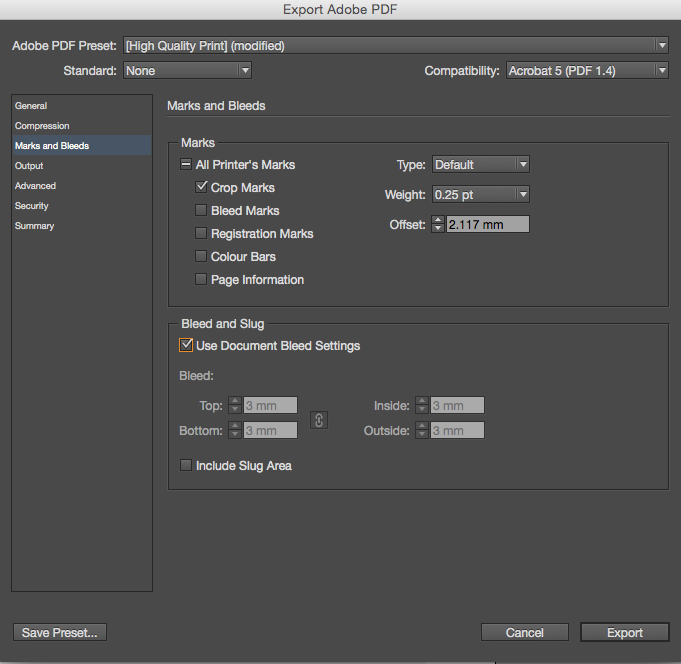Image resolution: width=681 pixels, height=664 pixels.
Task: Enable Registration Marks checkbox
Action: point(201,233)
